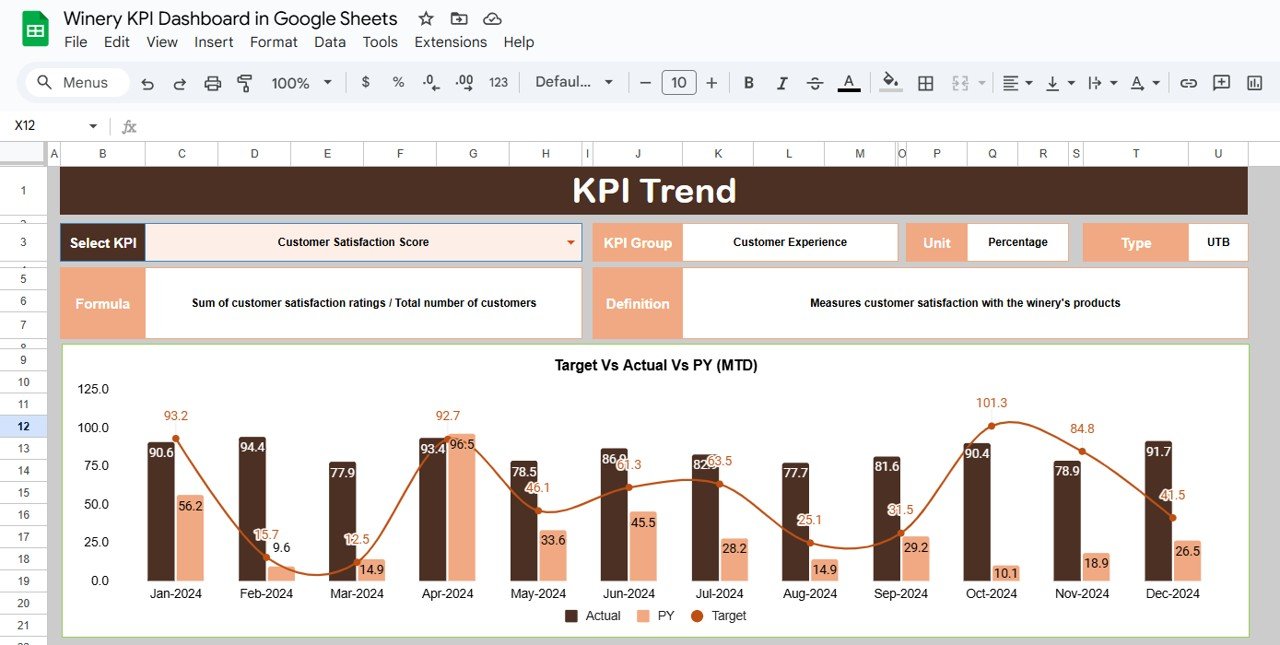Toggle bold formatting
Screen dimensions: 1280x645
click(x=749, y=83)
